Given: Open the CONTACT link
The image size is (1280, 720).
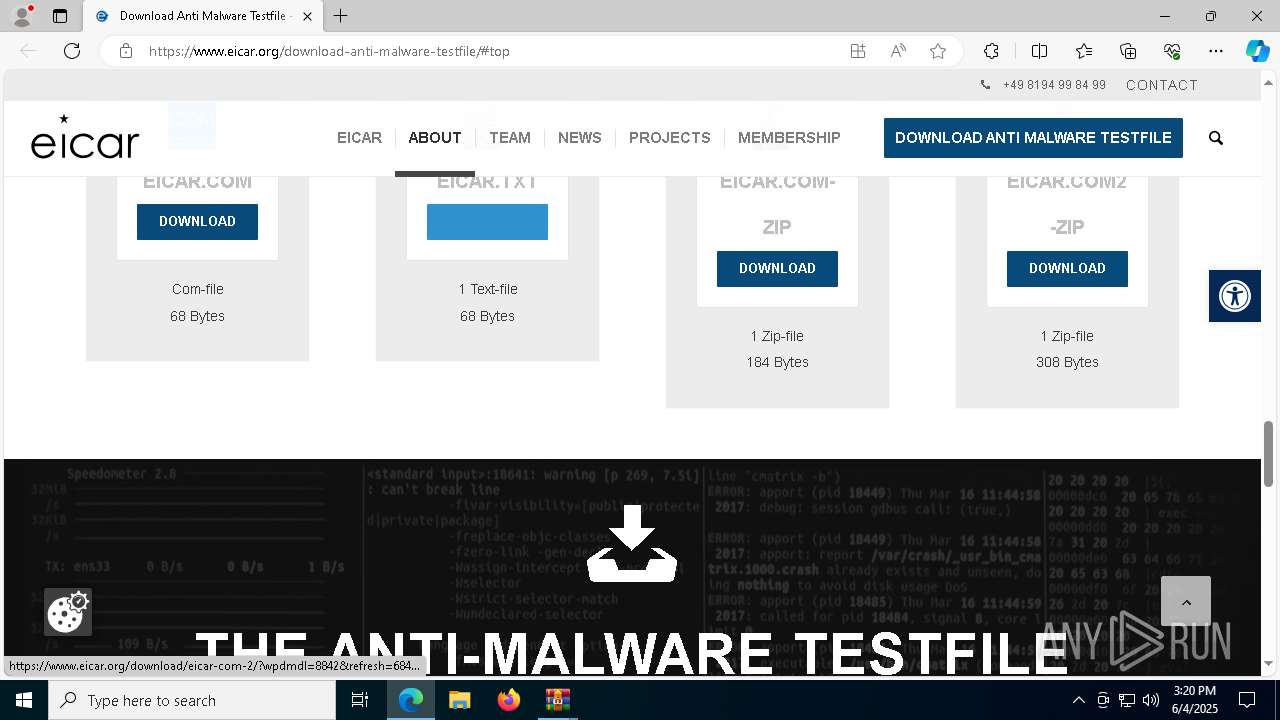Looking at the screenshot, I should 1162,85.
